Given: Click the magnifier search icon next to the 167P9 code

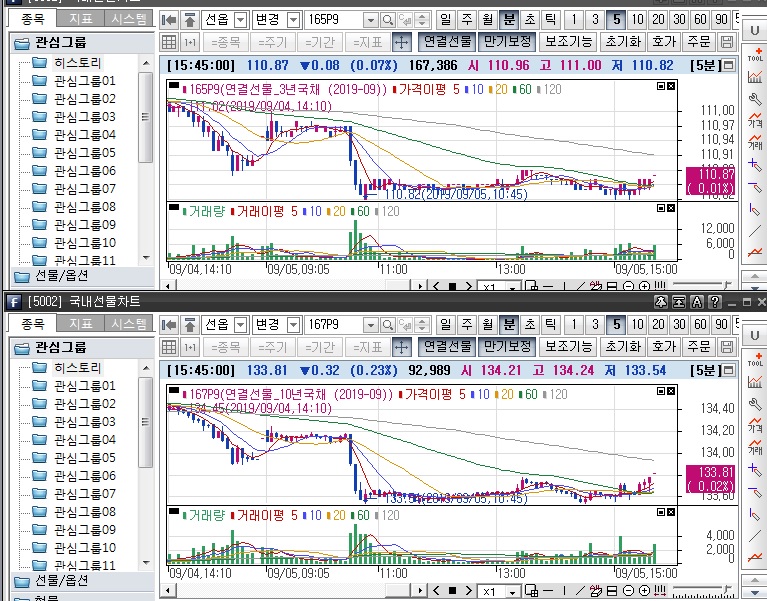Looking at the screenshot, I should [387, 325].
